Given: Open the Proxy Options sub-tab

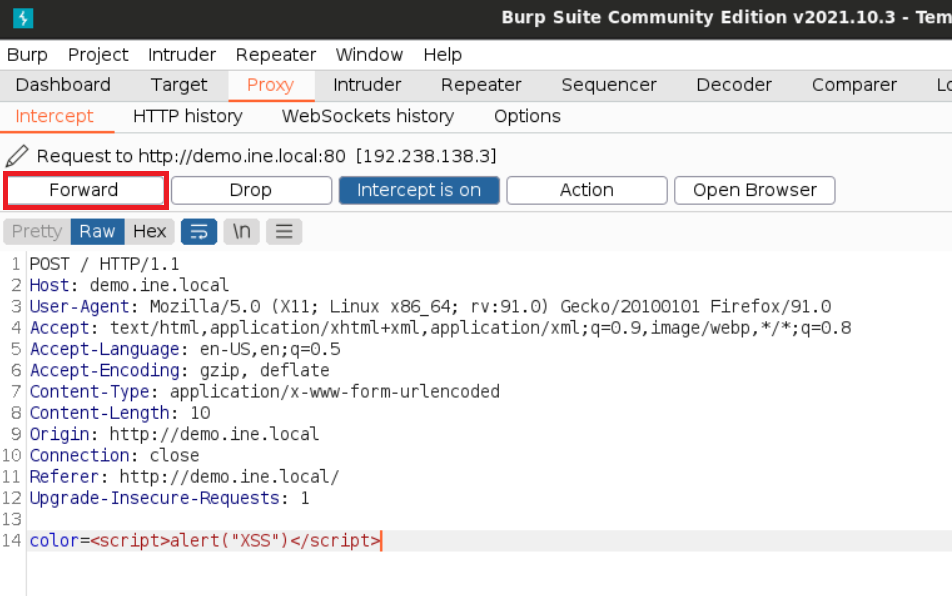Looking at the screenshot, I should click(x=527, y=116).
